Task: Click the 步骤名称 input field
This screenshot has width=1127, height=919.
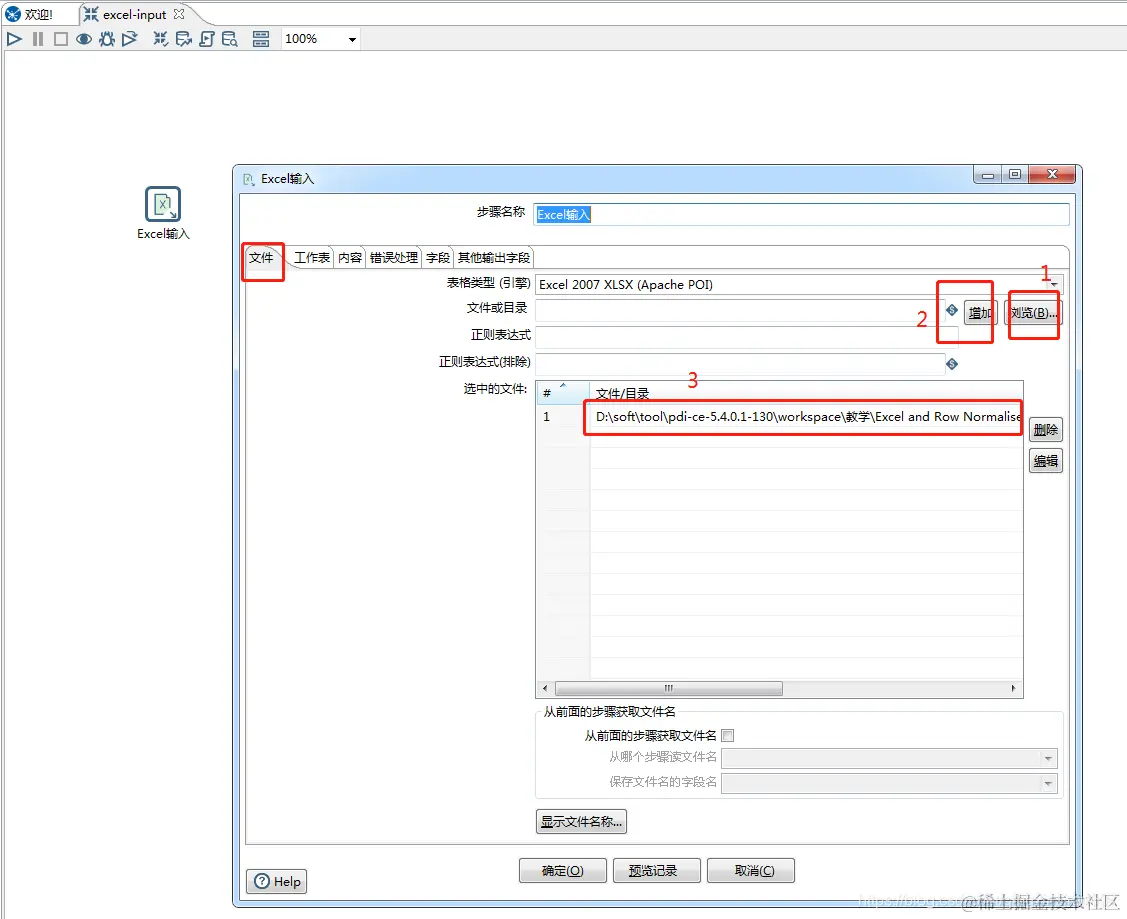Action: coord(801,214)
